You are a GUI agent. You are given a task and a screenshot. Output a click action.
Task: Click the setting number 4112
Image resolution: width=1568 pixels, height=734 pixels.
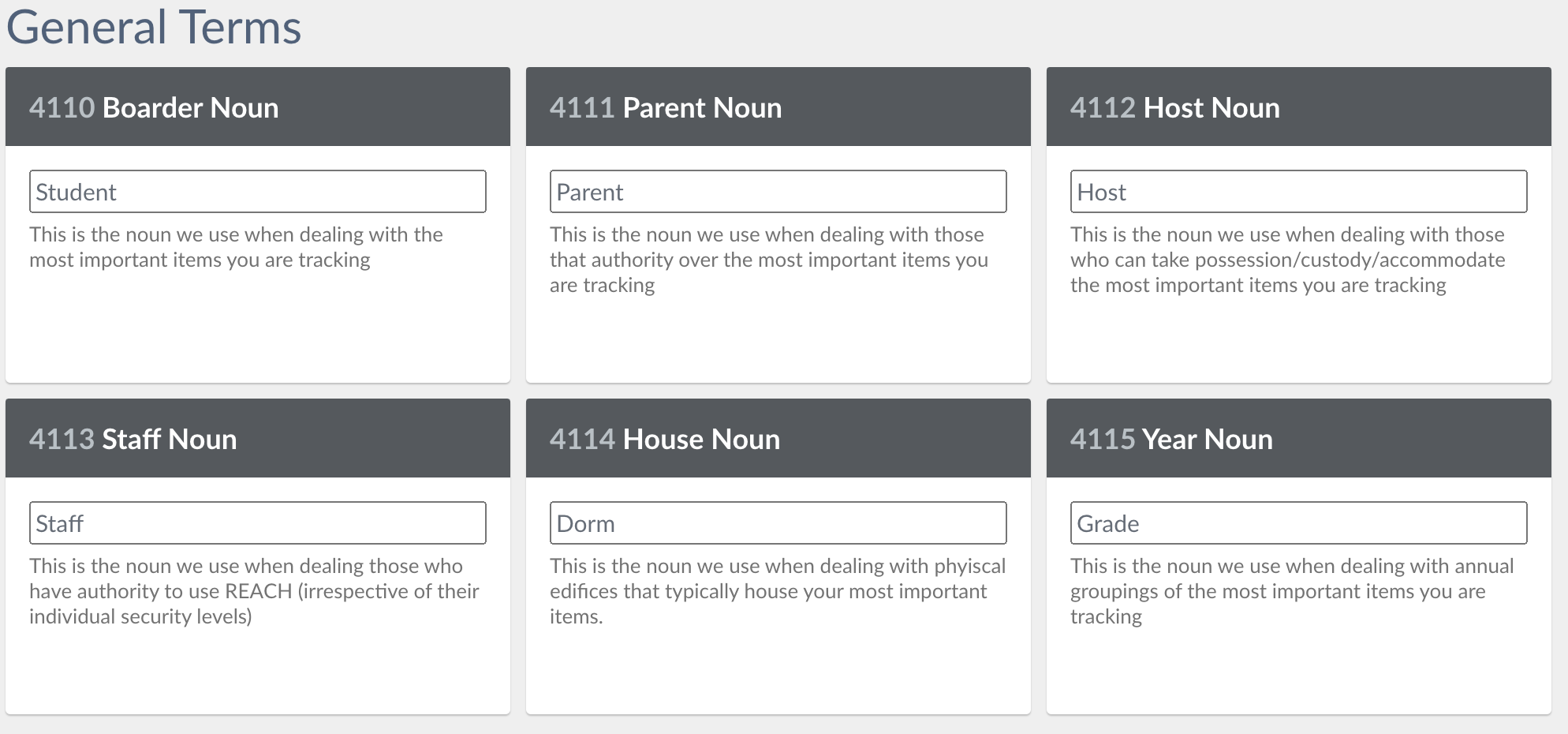point(1102,108)
